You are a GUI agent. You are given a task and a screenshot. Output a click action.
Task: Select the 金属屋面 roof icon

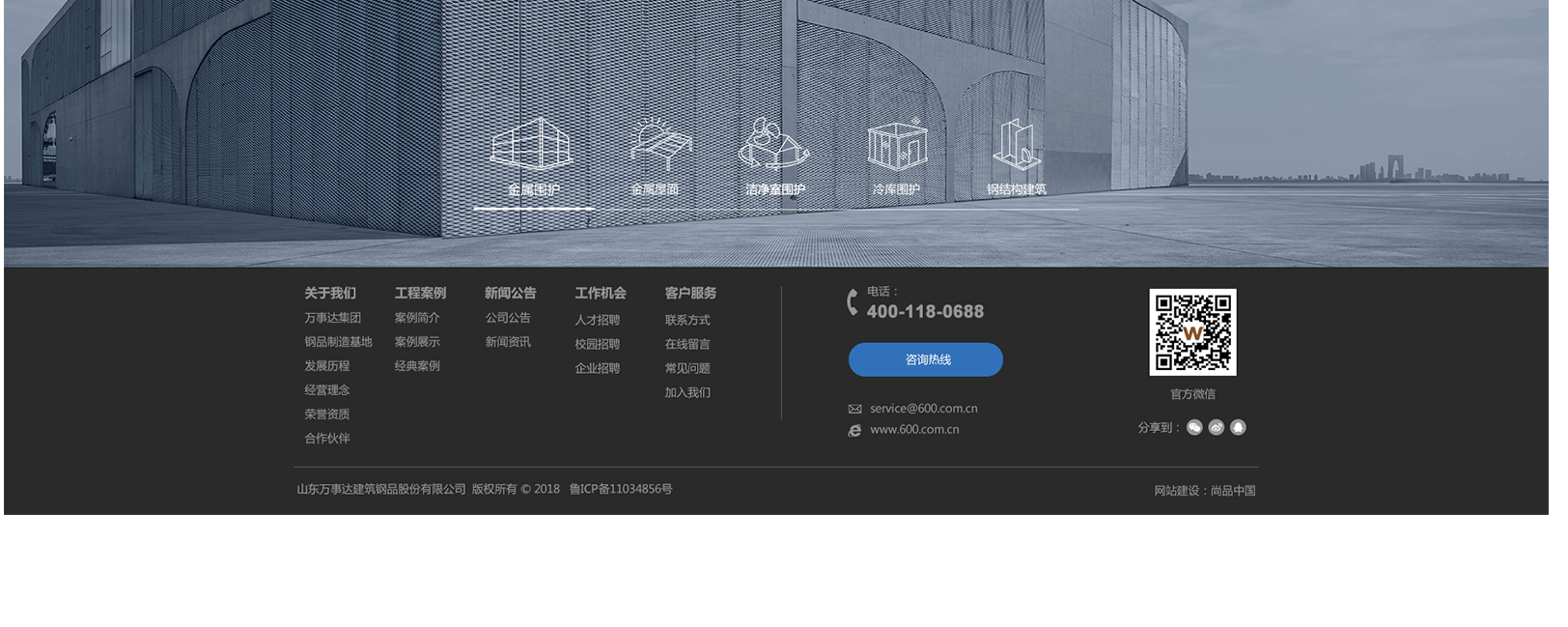coord(659,146)
